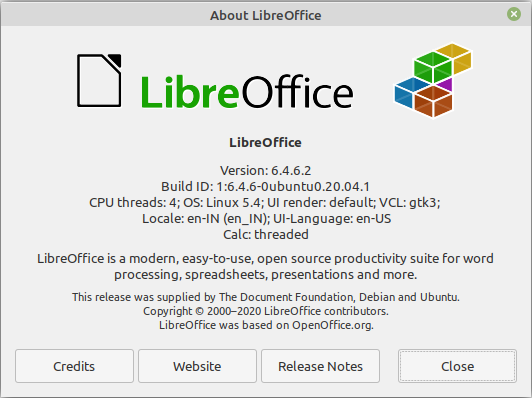This screenshot has height=398, width=532.
Task: Click the small purple cube face
Action: pos(445,84)
